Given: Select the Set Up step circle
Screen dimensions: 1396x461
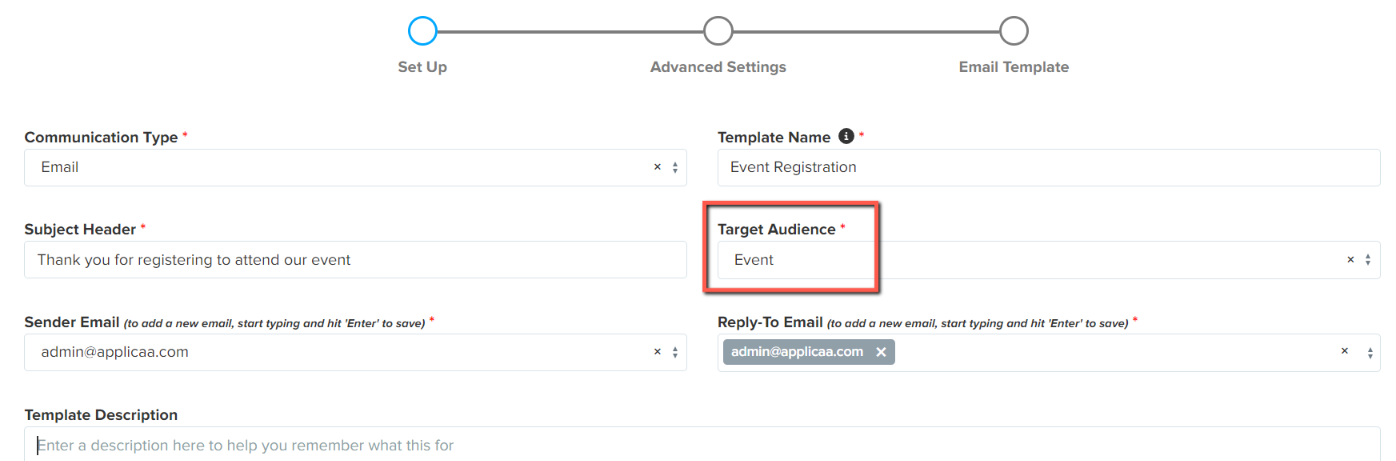Looking at the screenshot, I should [423, 31].
